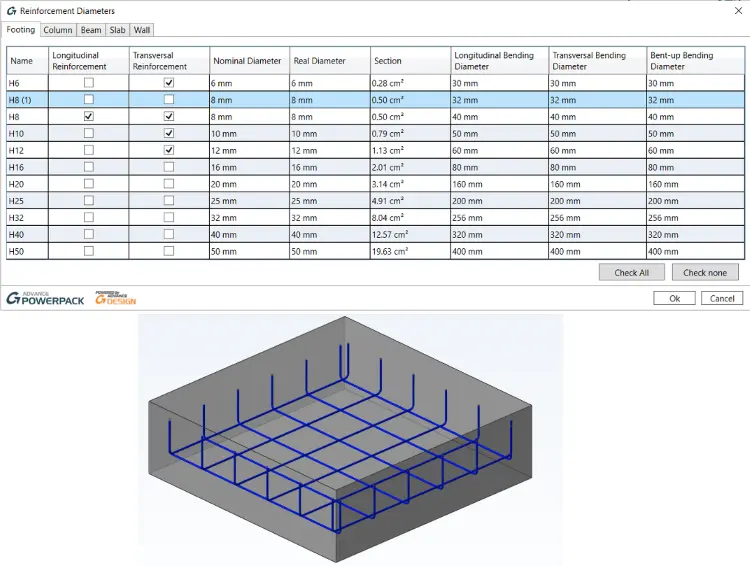Screen dimensions: 750x566
Task: Click the 19.63 cm² Section cell
Action: pos(410,251)
